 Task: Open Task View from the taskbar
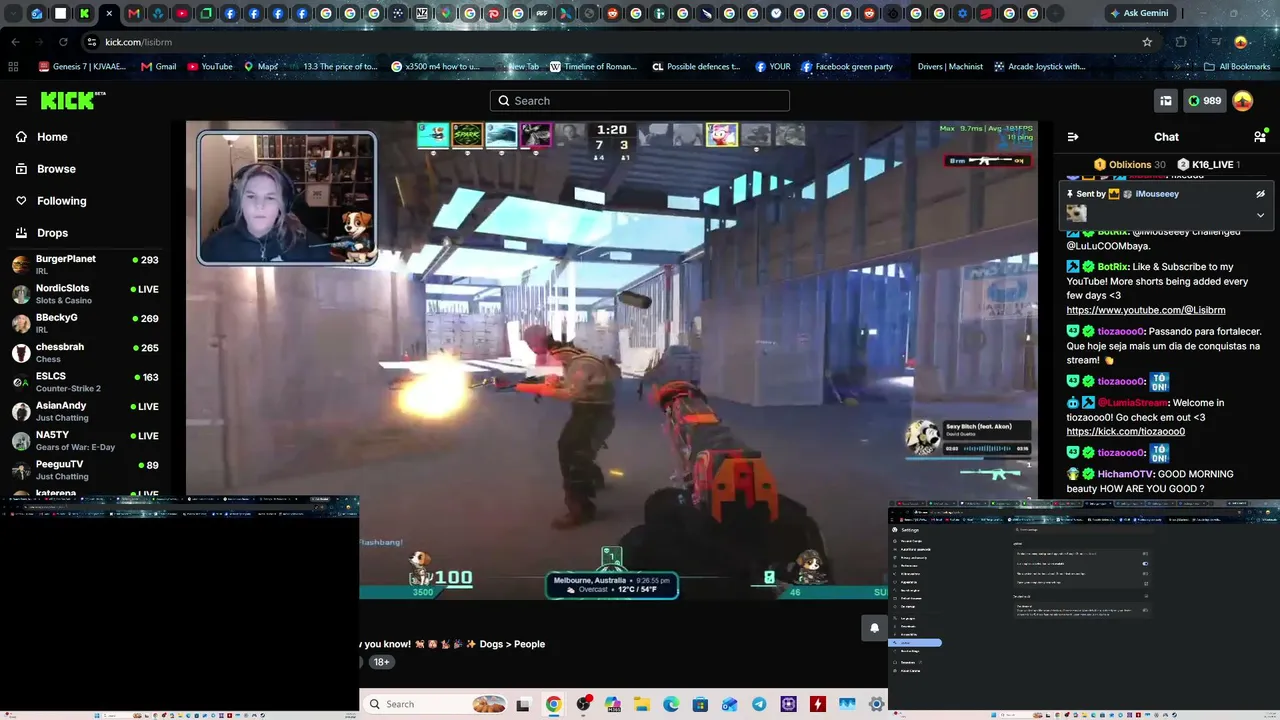pos(523,704)
